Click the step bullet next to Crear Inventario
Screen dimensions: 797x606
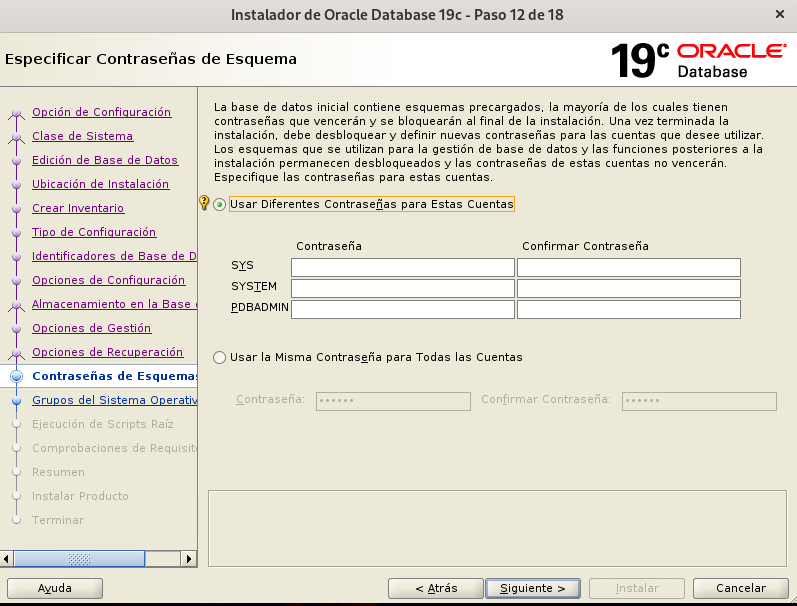coord(16,209)
